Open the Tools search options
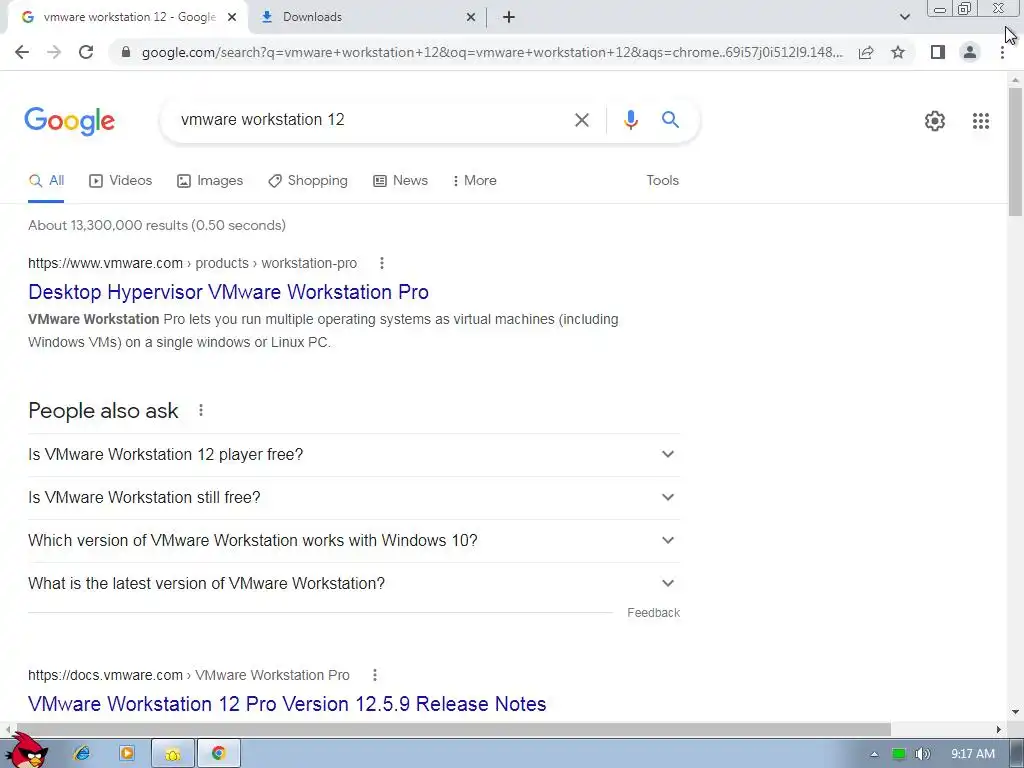The image size is (1024, 768). pos(662,180)
